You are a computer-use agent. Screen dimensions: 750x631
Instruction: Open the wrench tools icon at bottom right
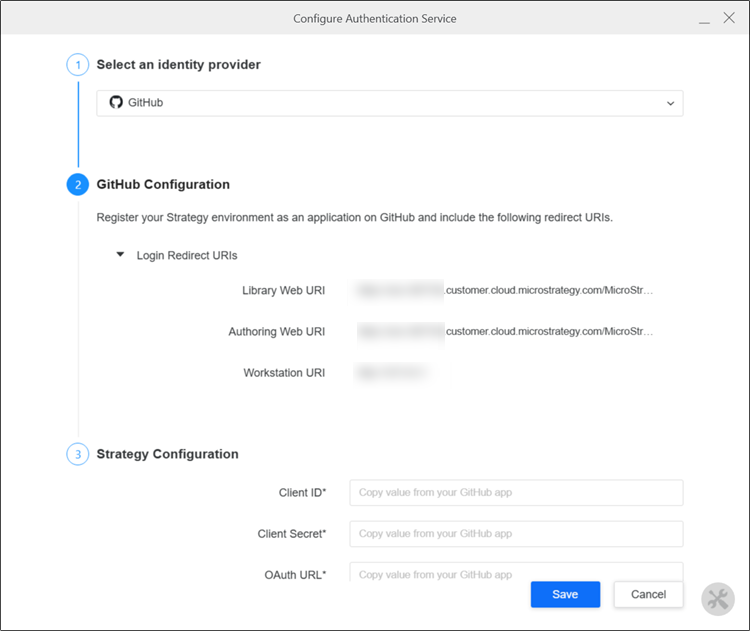point(717,599)
